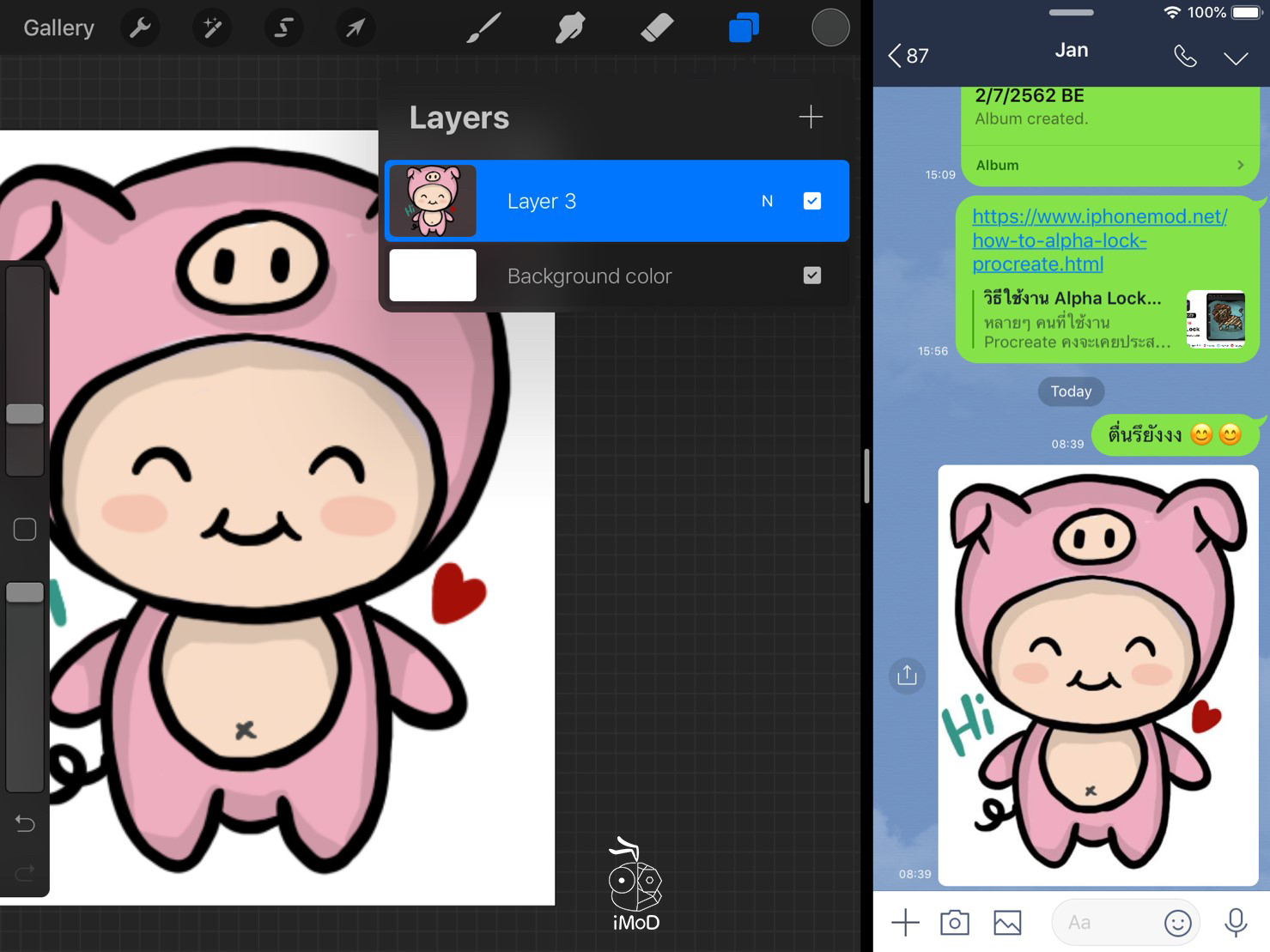This screenshot has height=952, width=1270.
Task: Hide Layer 3 visibility checkbox
Action: pos(811,201)
